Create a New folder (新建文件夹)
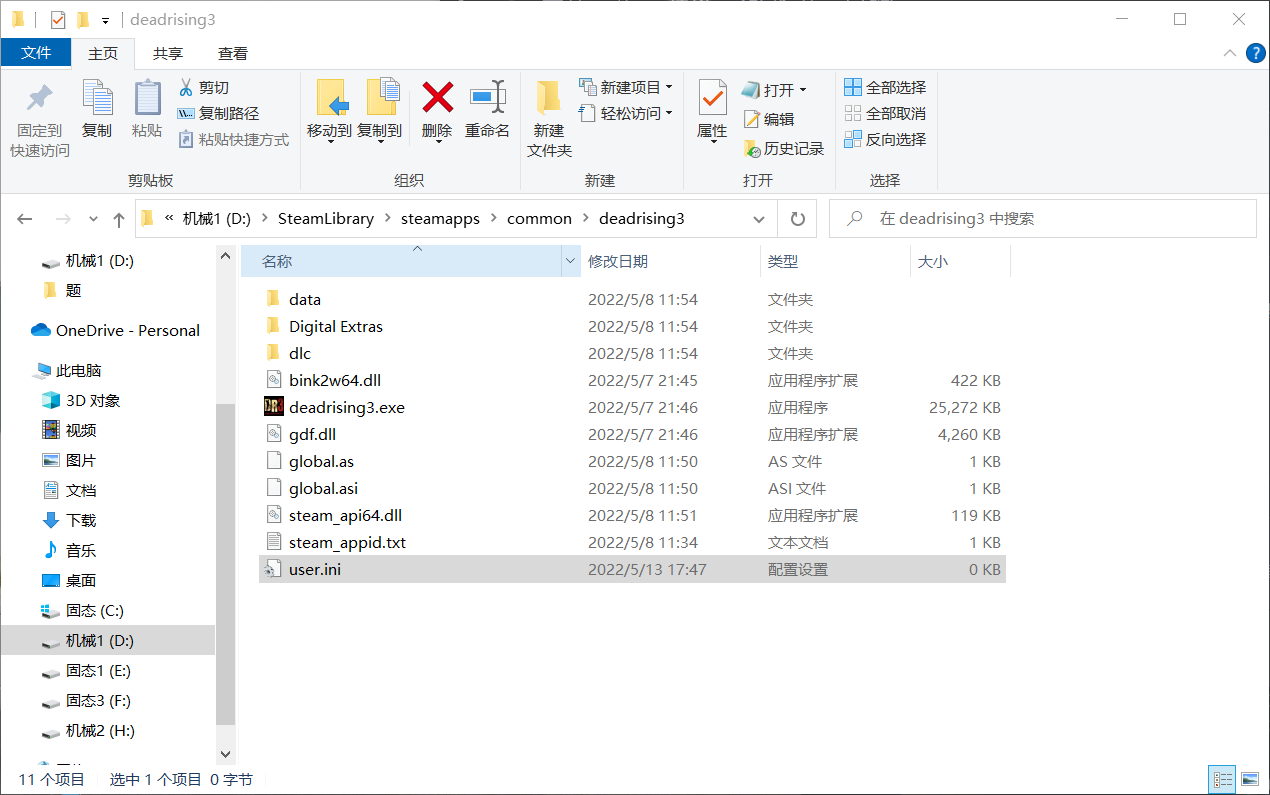 (549, 118)
